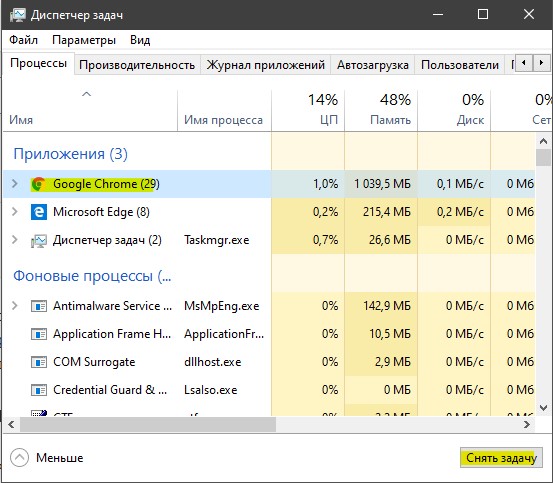
Task: Click the Снять задачу button
Action: (x=501, y=458)
